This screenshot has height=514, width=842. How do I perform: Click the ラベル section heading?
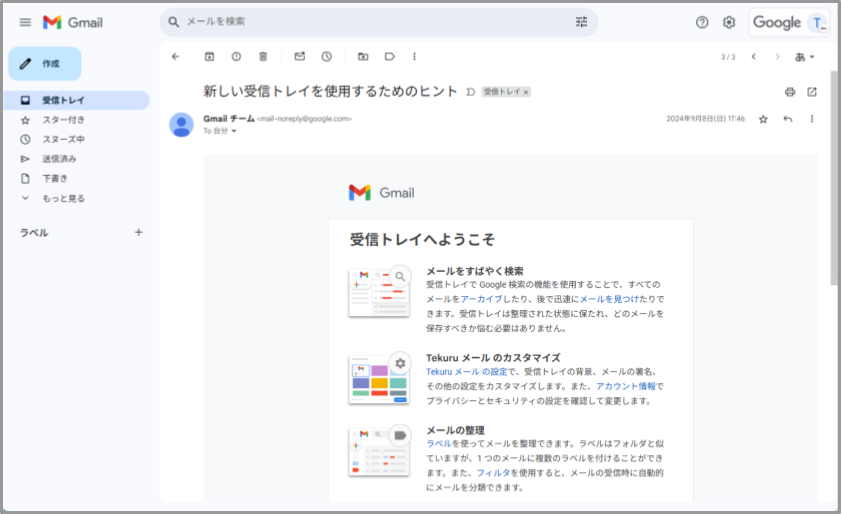(34, 233)
